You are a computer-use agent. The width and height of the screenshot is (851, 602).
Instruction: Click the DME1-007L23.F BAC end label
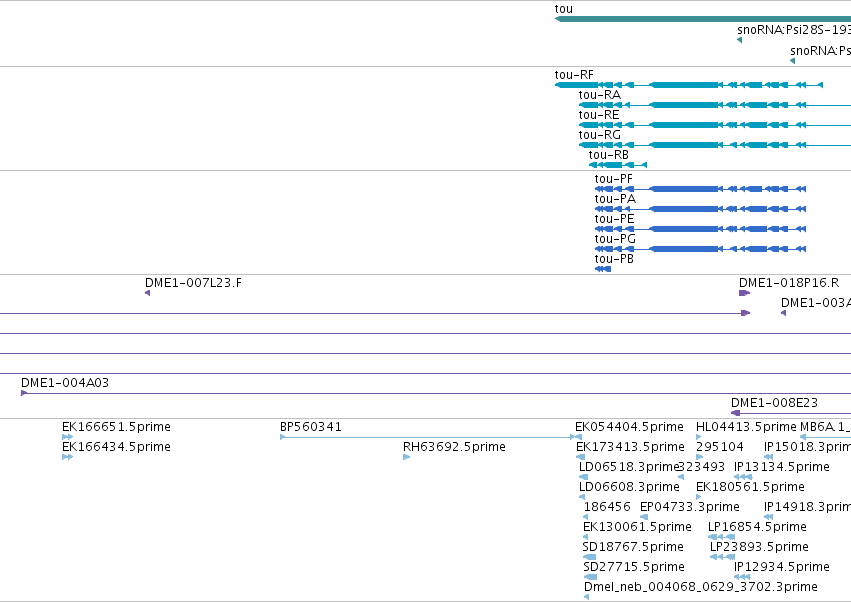coord(193,283)
